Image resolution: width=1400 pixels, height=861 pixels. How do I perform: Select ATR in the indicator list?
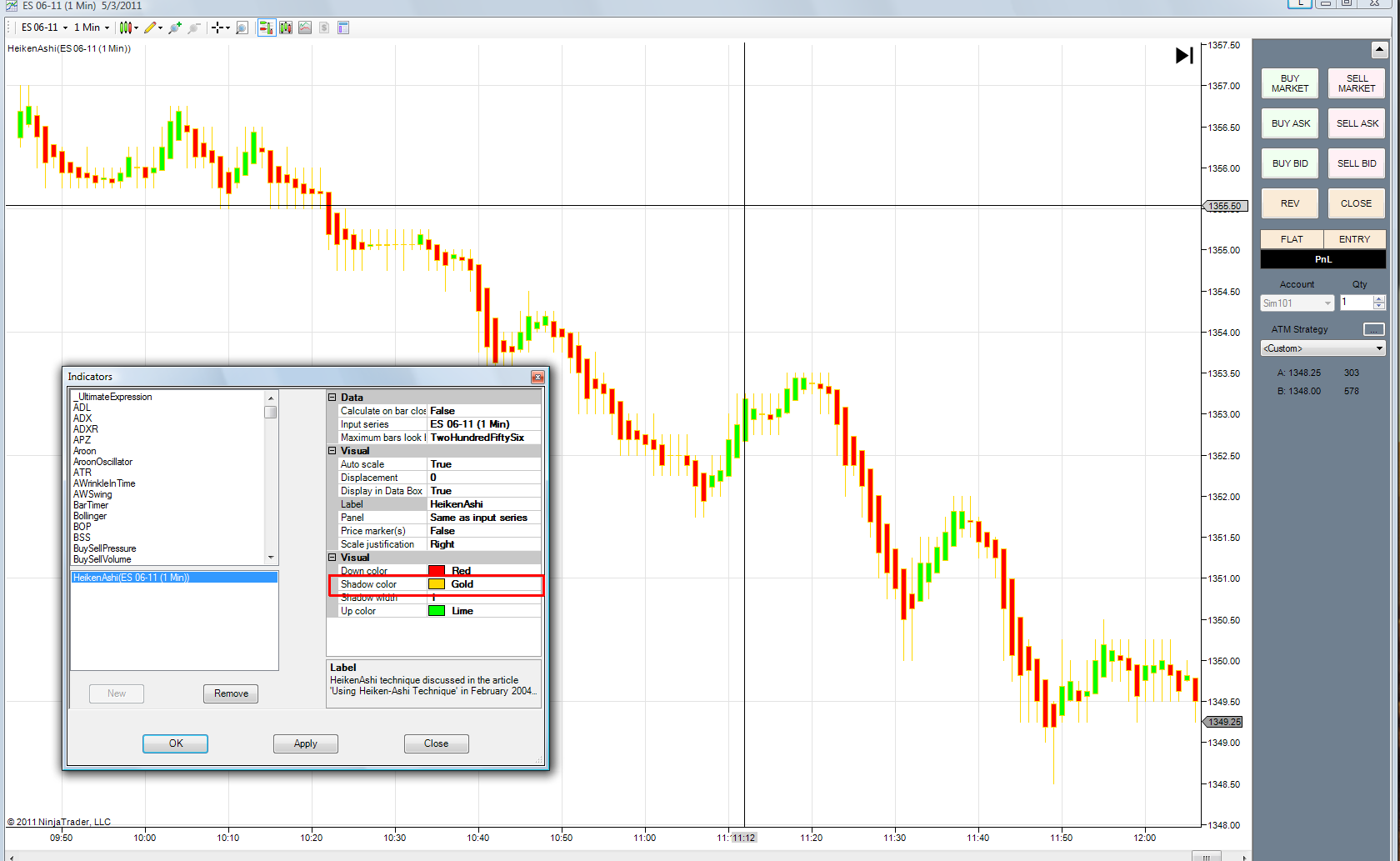pyautogui.click(x=82, y=473)
